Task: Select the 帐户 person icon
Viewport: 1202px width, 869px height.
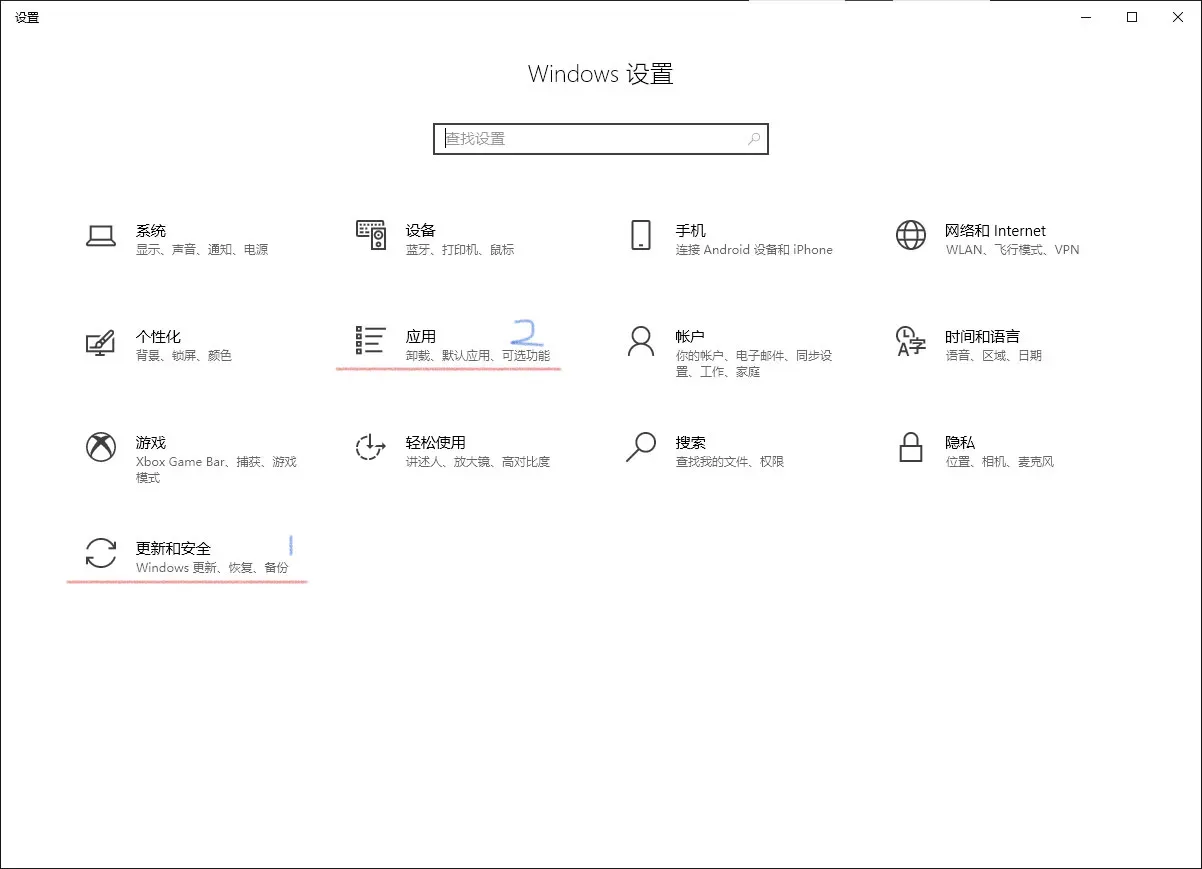Action: coord(641,341)
